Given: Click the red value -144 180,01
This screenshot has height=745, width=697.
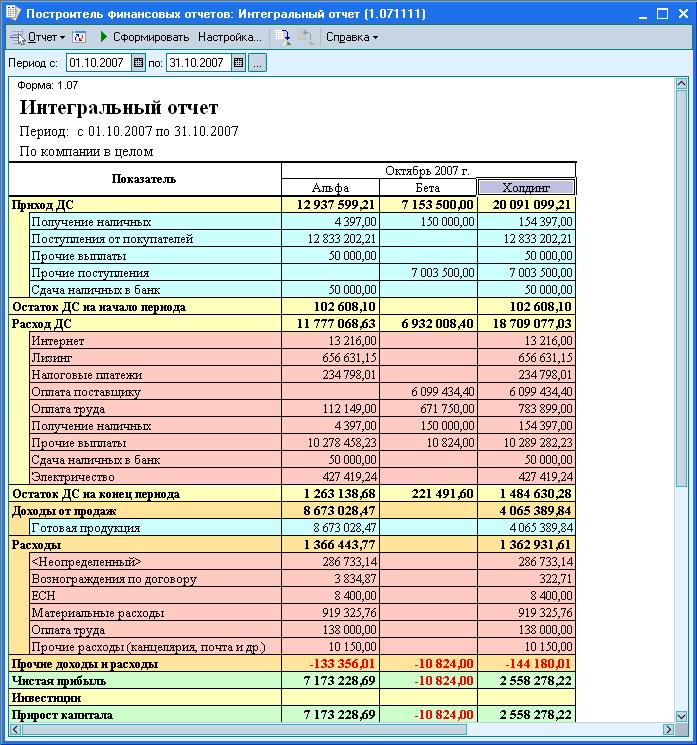Looking at the screenshot, I should coord(538,664).
